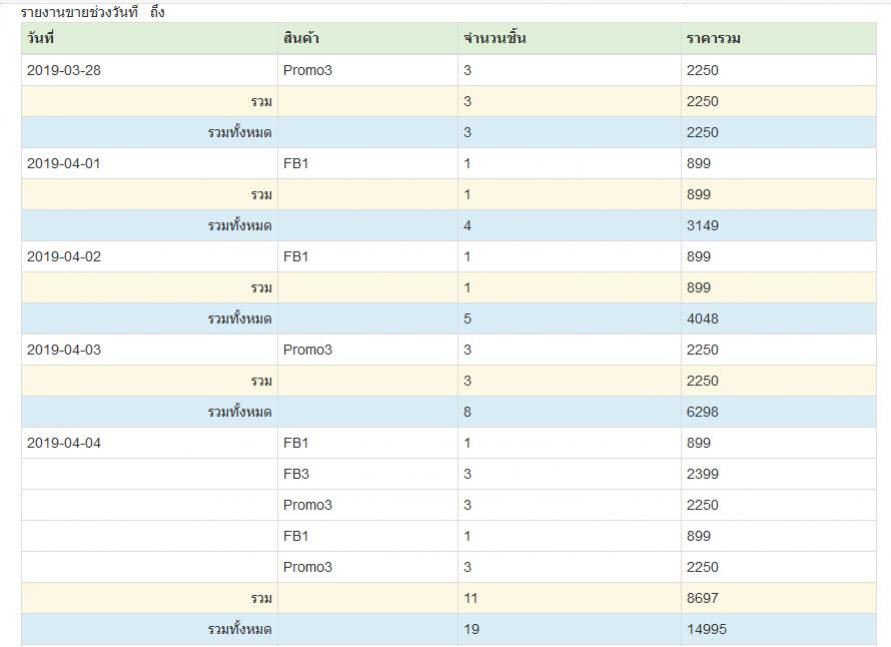Select the quantity cell showing 11
Screen dimensions: 891x647
[x=471, y=598]
